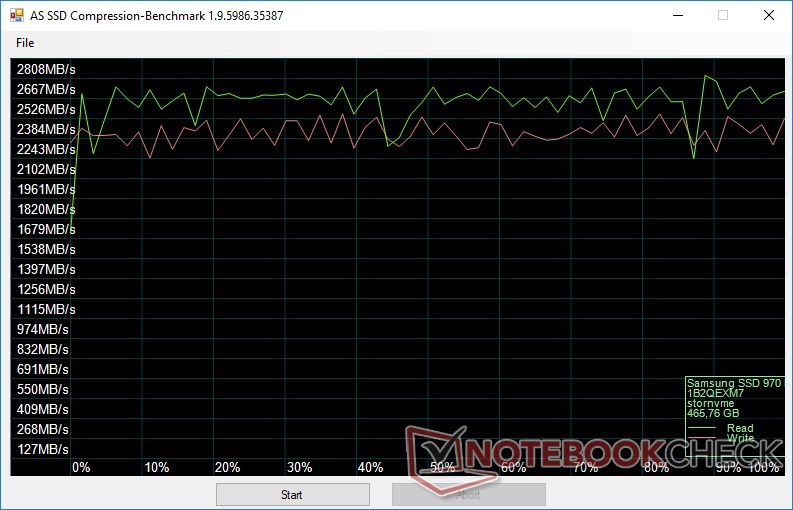793x510 pixels.
Task: Click the AS SSD app icon in the title bar
Action: pos(17,15)
